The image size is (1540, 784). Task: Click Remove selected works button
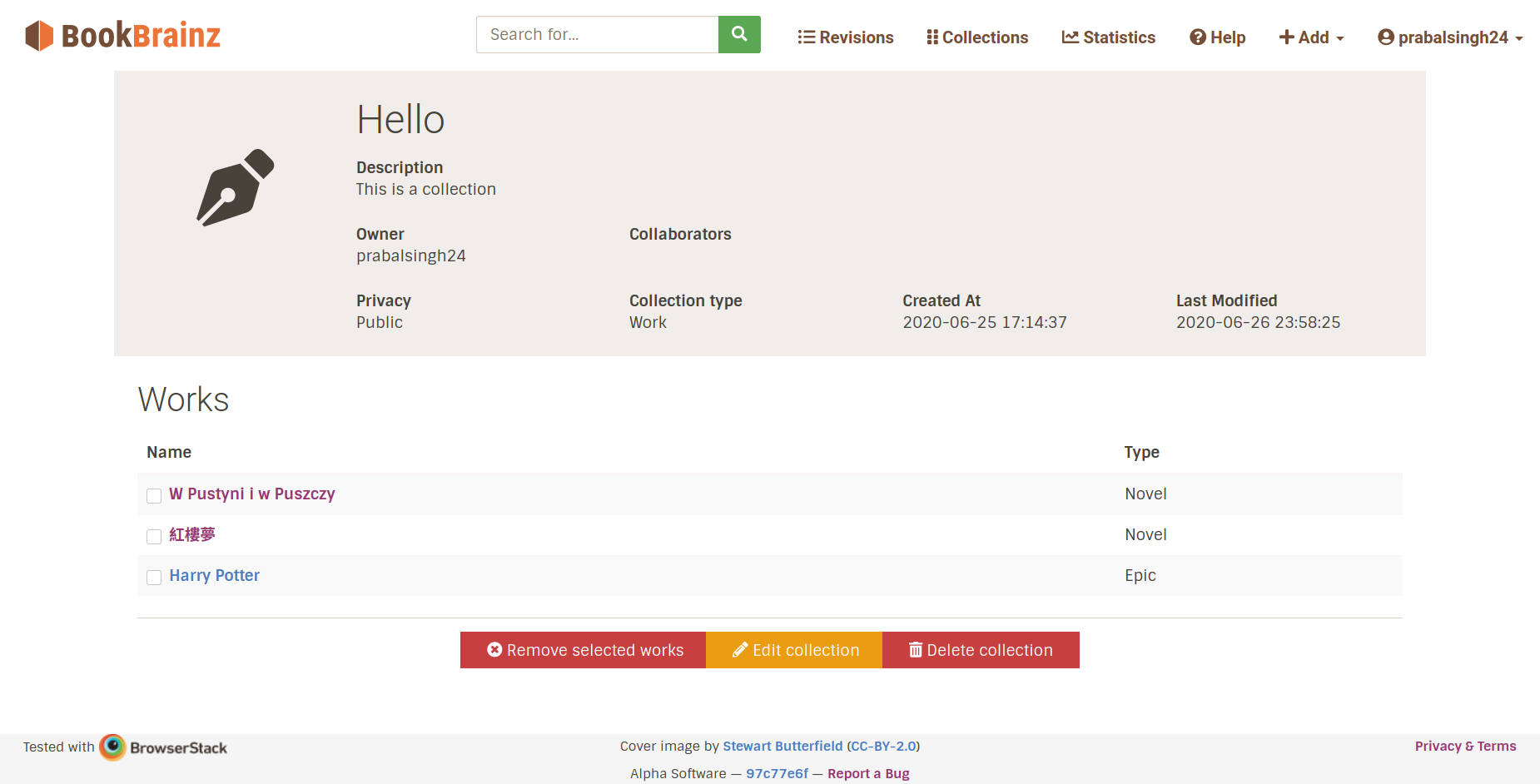[584, 650]
